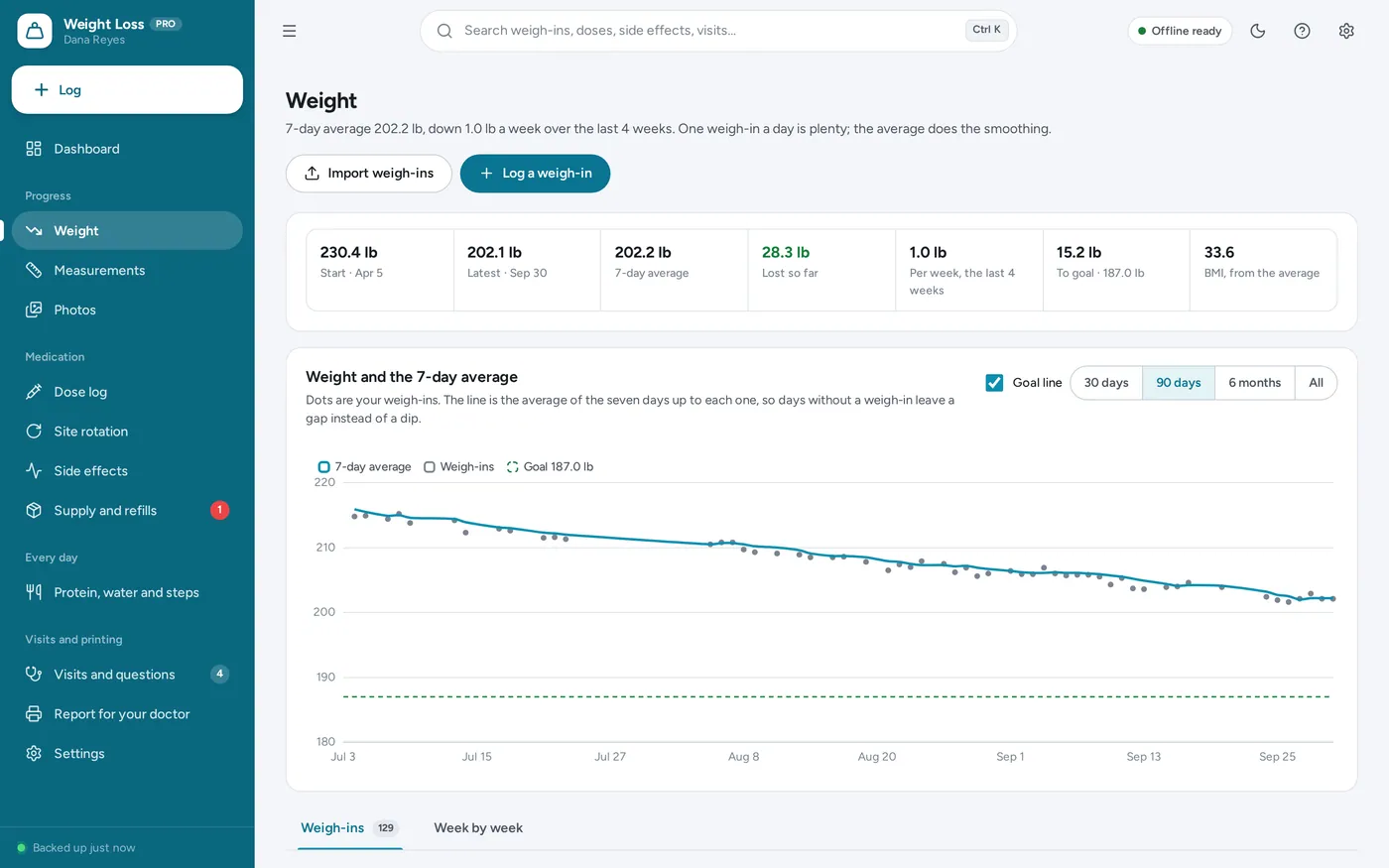Open the Dashboard page
Viewport: 1389px width, 868px height.
pos(127,149)
